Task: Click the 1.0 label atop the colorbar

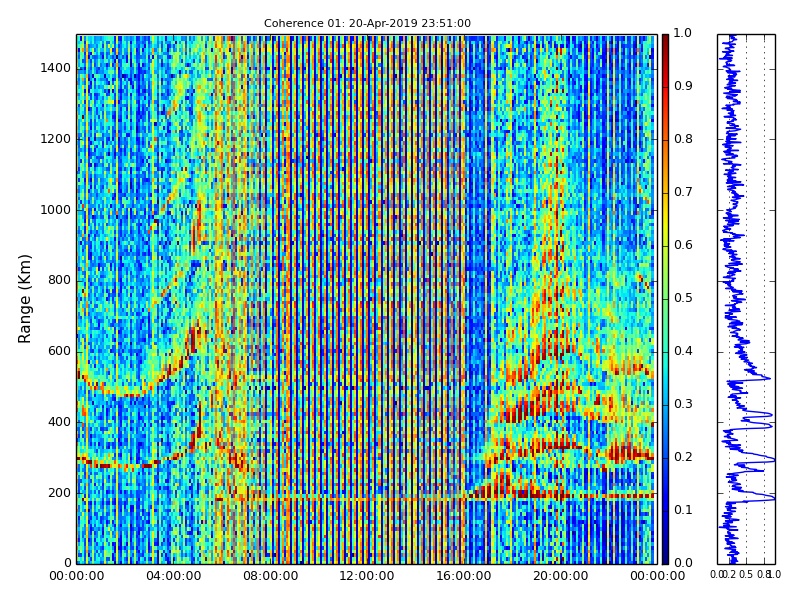Action: pyautogui.click(x=683, y=33)
